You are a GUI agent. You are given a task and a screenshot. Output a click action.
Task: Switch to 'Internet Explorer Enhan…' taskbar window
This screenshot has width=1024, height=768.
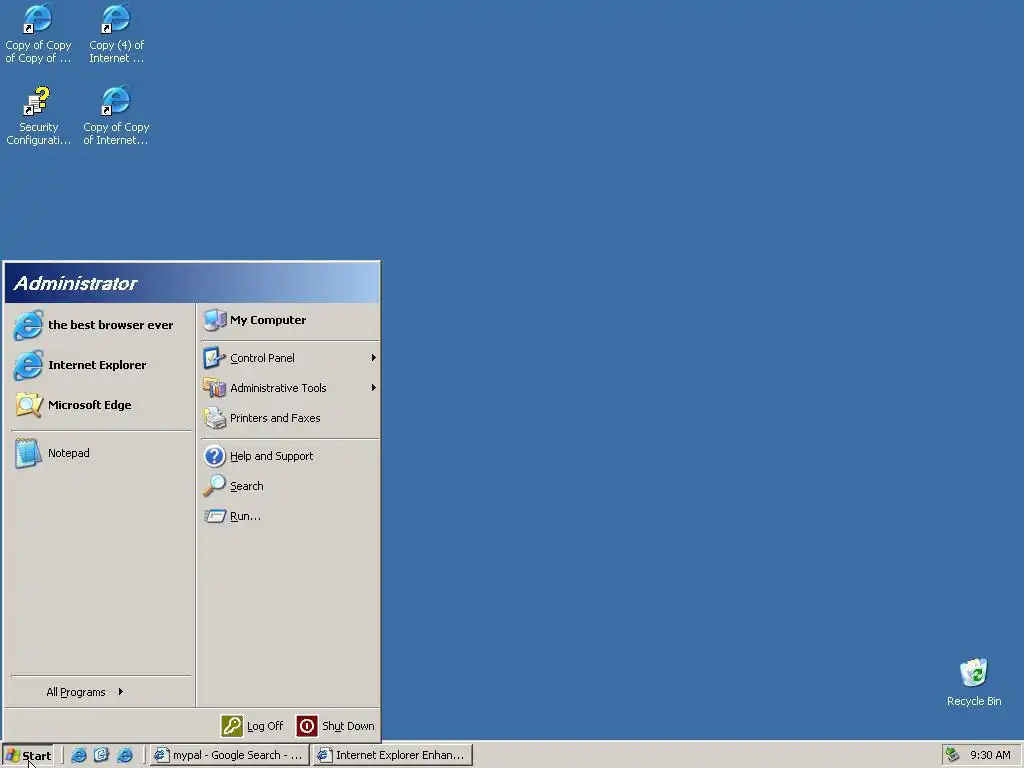[392, 755]
